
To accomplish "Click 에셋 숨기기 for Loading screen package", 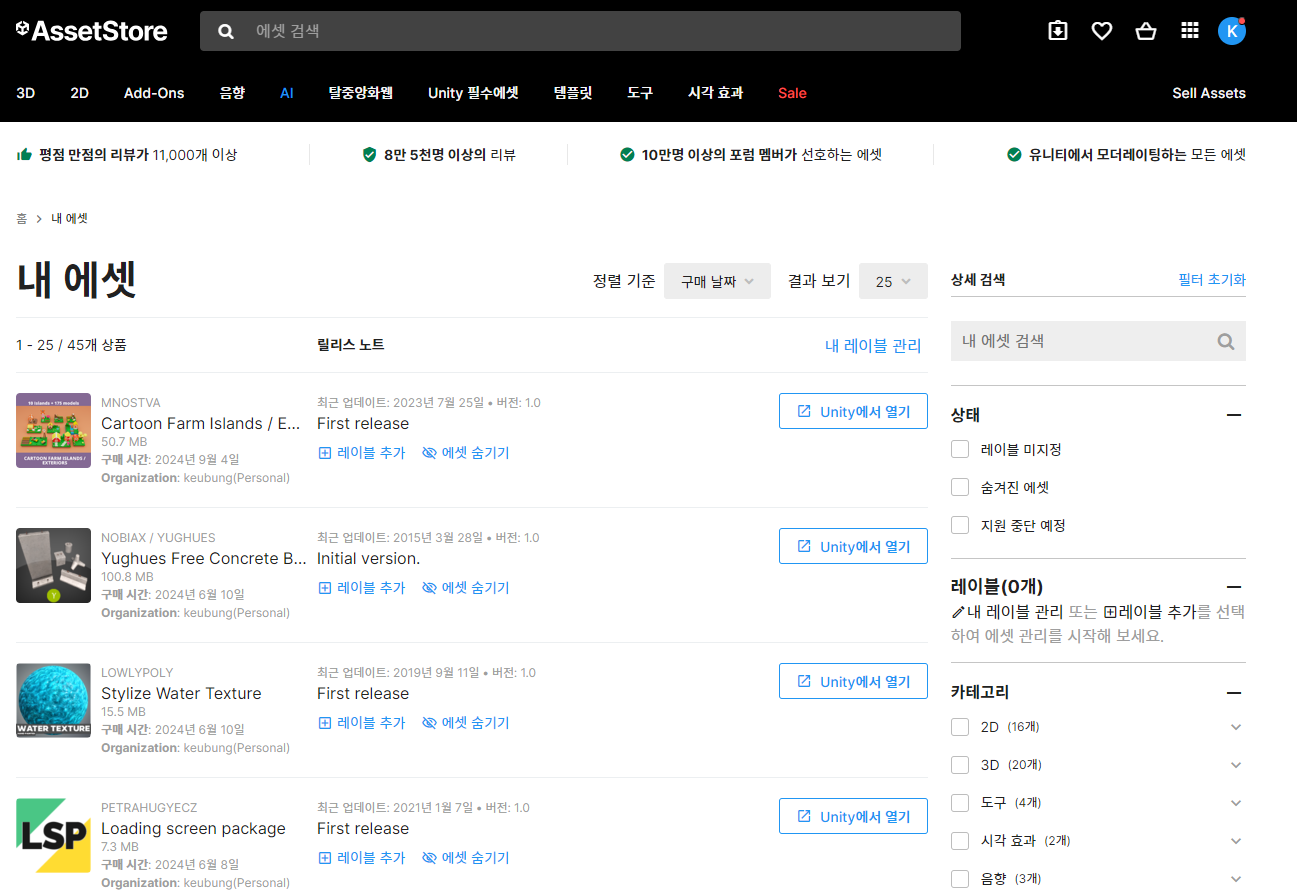I will coord(466,858).
